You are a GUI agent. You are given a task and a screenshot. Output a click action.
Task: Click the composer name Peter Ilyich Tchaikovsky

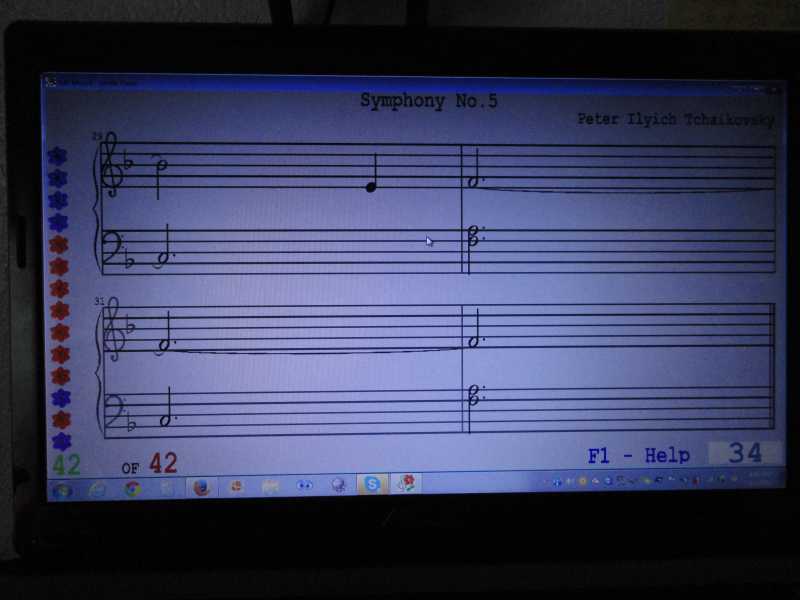pos(676,119)
